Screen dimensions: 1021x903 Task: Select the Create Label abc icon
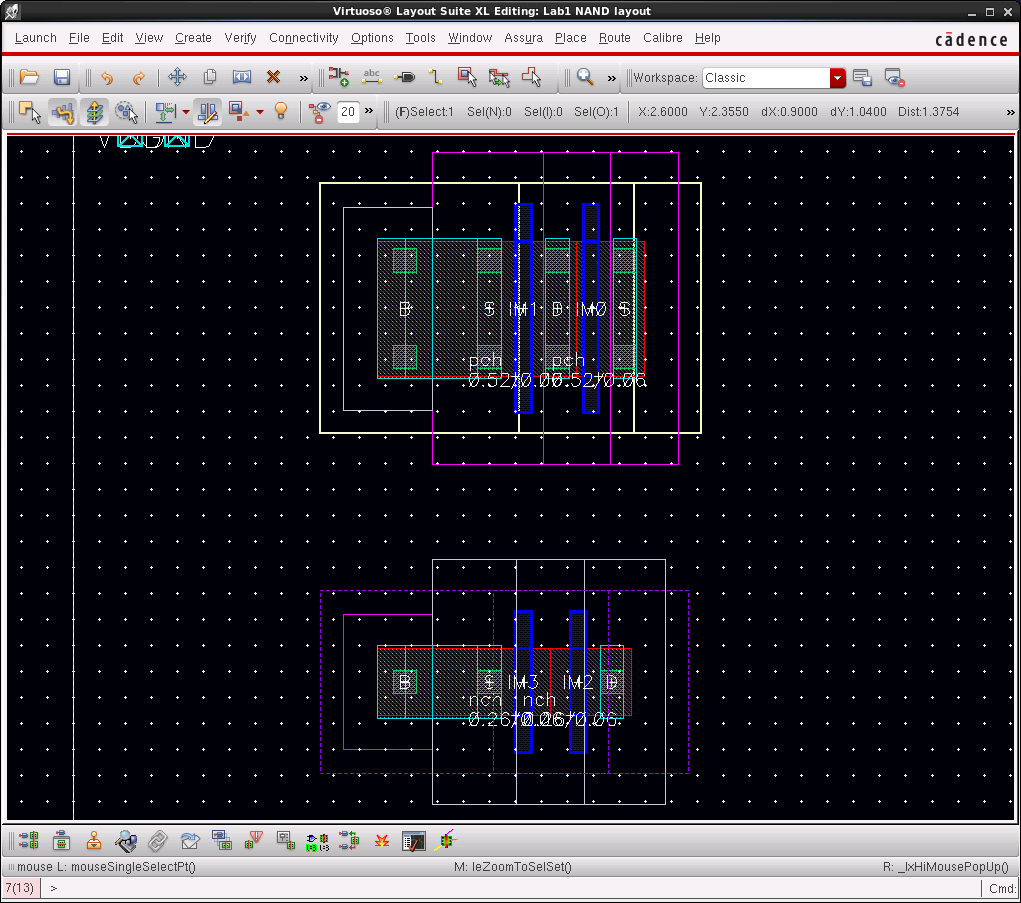372,77
